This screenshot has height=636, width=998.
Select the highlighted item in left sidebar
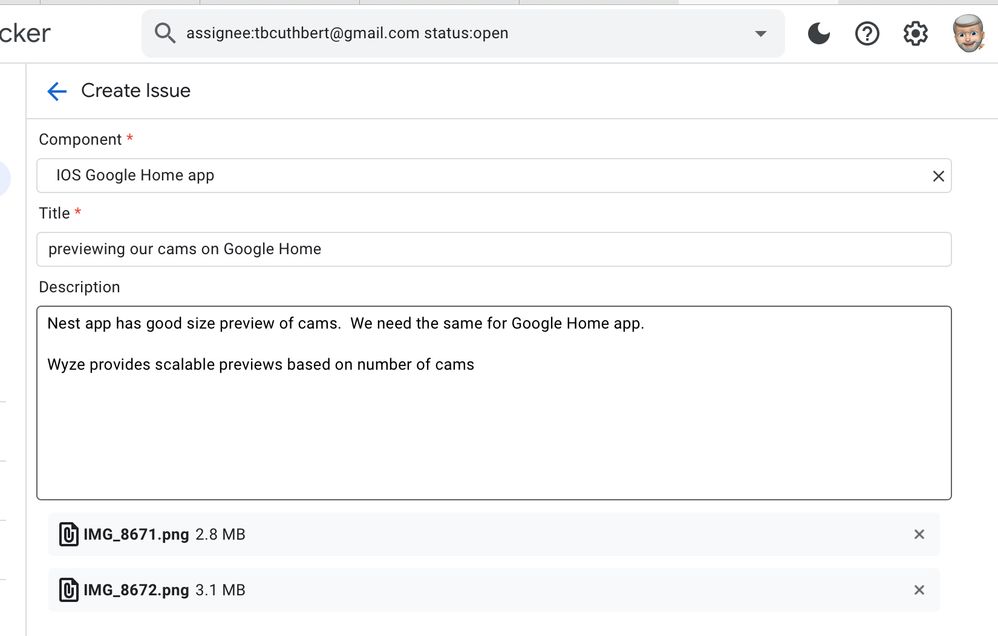(5, 179)
